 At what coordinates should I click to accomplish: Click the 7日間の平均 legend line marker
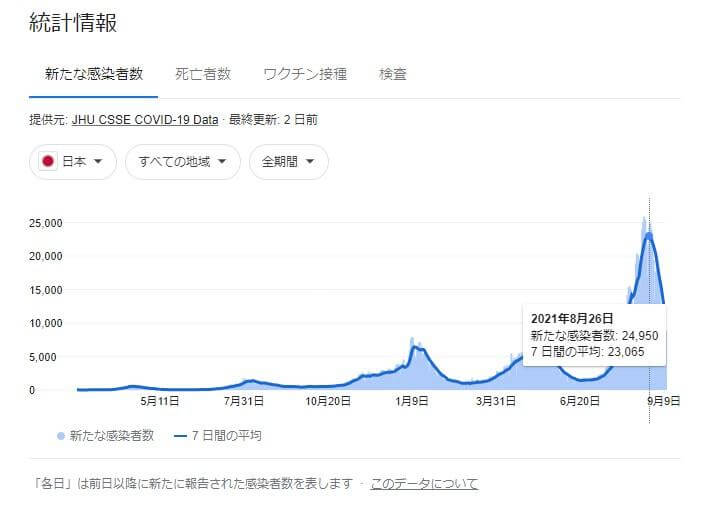tap(180, 436)
